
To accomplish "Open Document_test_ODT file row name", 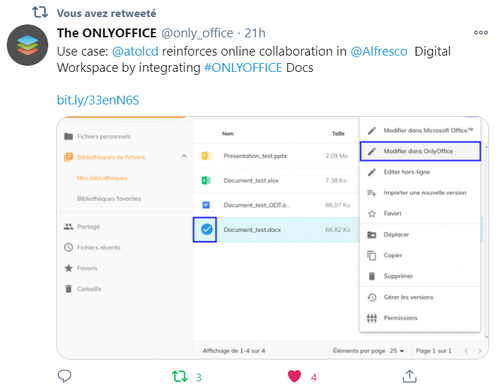I will point(257,205).
